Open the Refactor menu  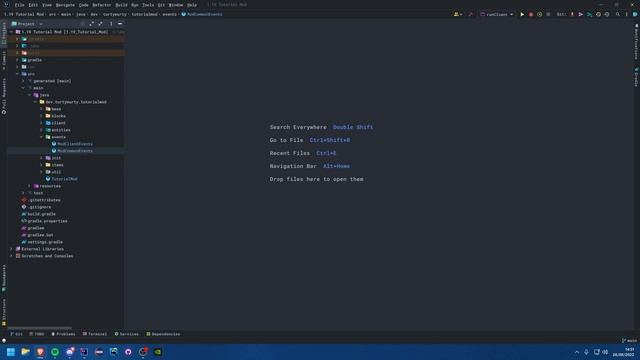point(102,5)
